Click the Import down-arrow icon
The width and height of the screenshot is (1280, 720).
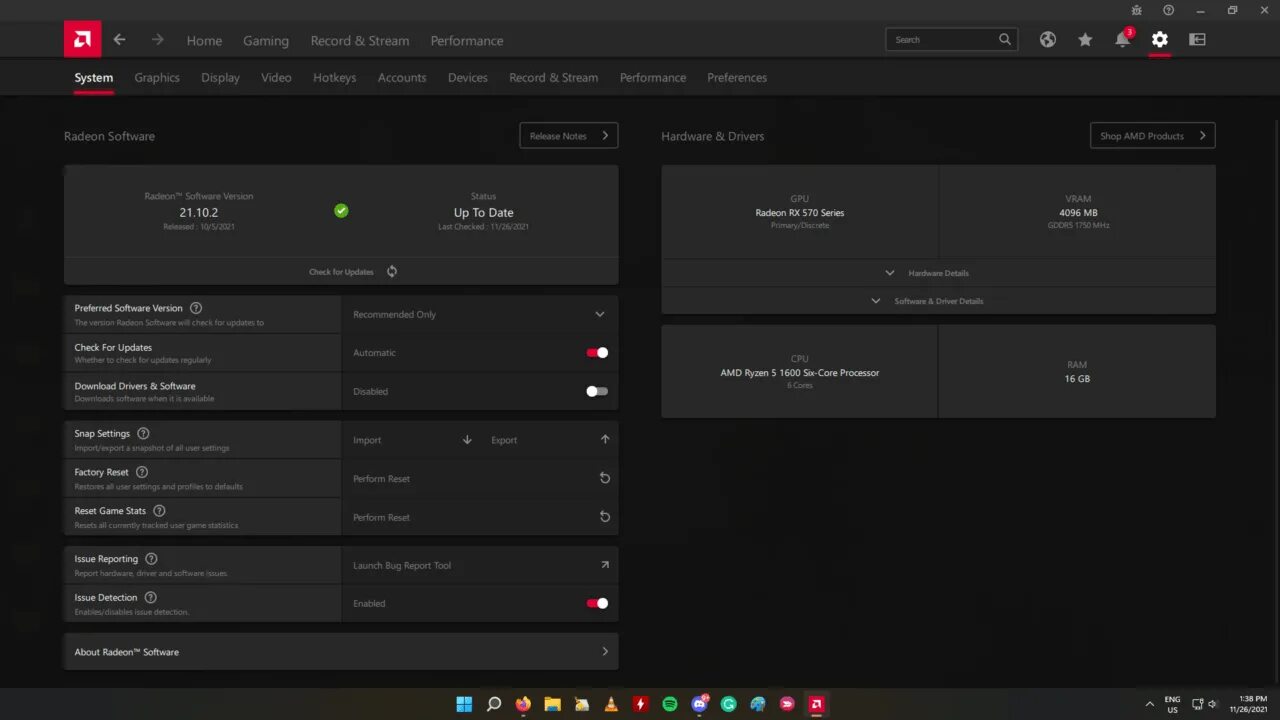click(467, 440)
